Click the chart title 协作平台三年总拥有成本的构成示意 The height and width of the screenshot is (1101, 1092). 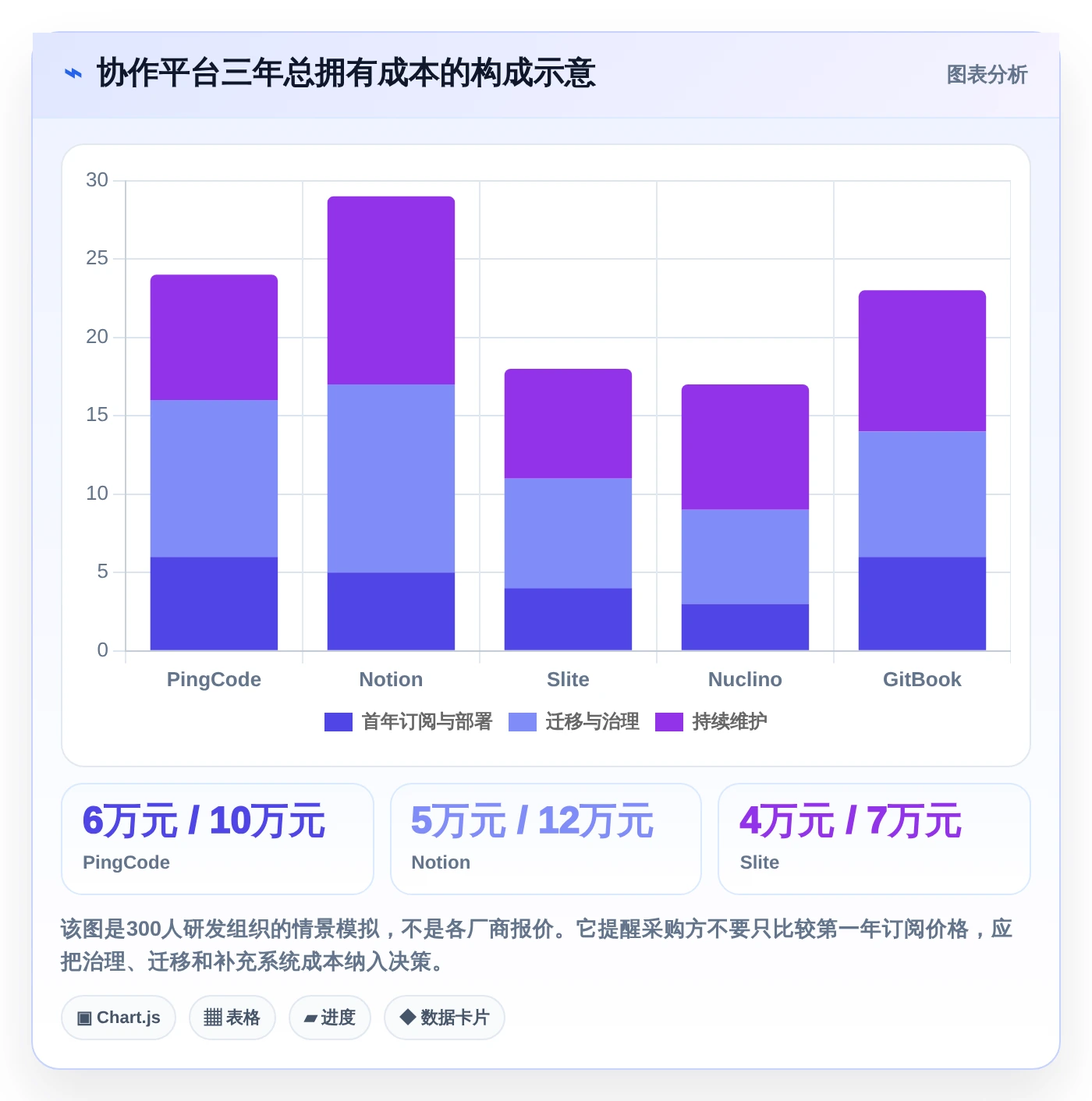tap(346, 73)
